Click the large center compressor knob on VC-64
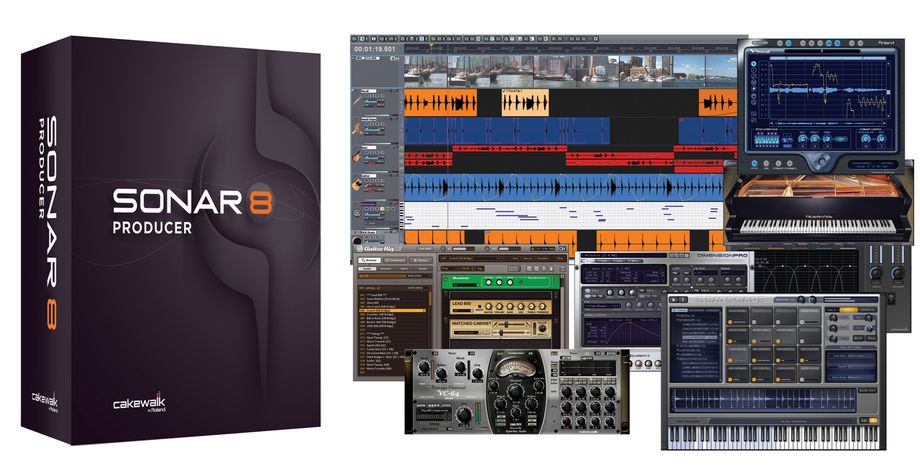Viewport: 920px width, 469px height. tap(515, 392)
